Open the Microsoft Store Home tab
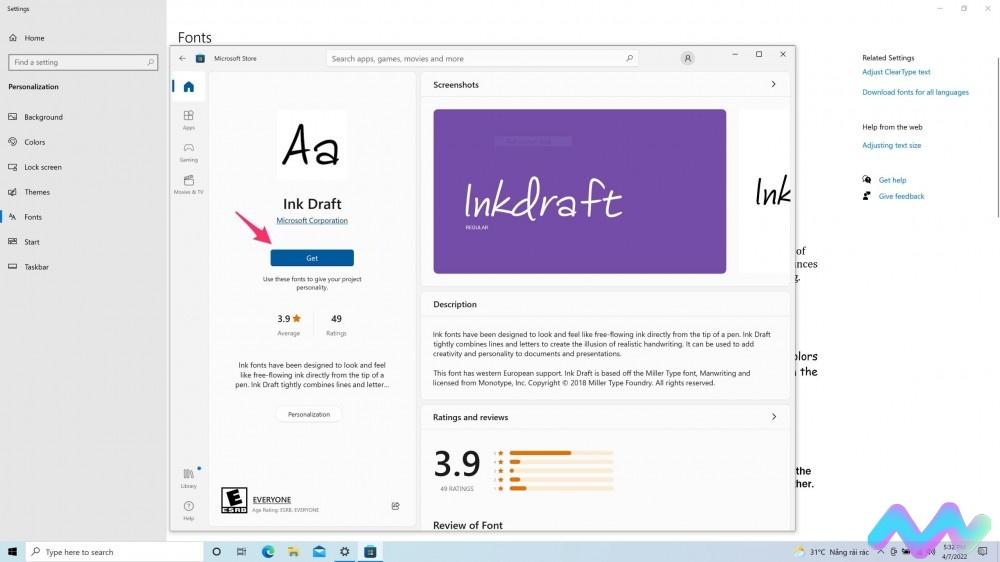 [x=189, y=87]
